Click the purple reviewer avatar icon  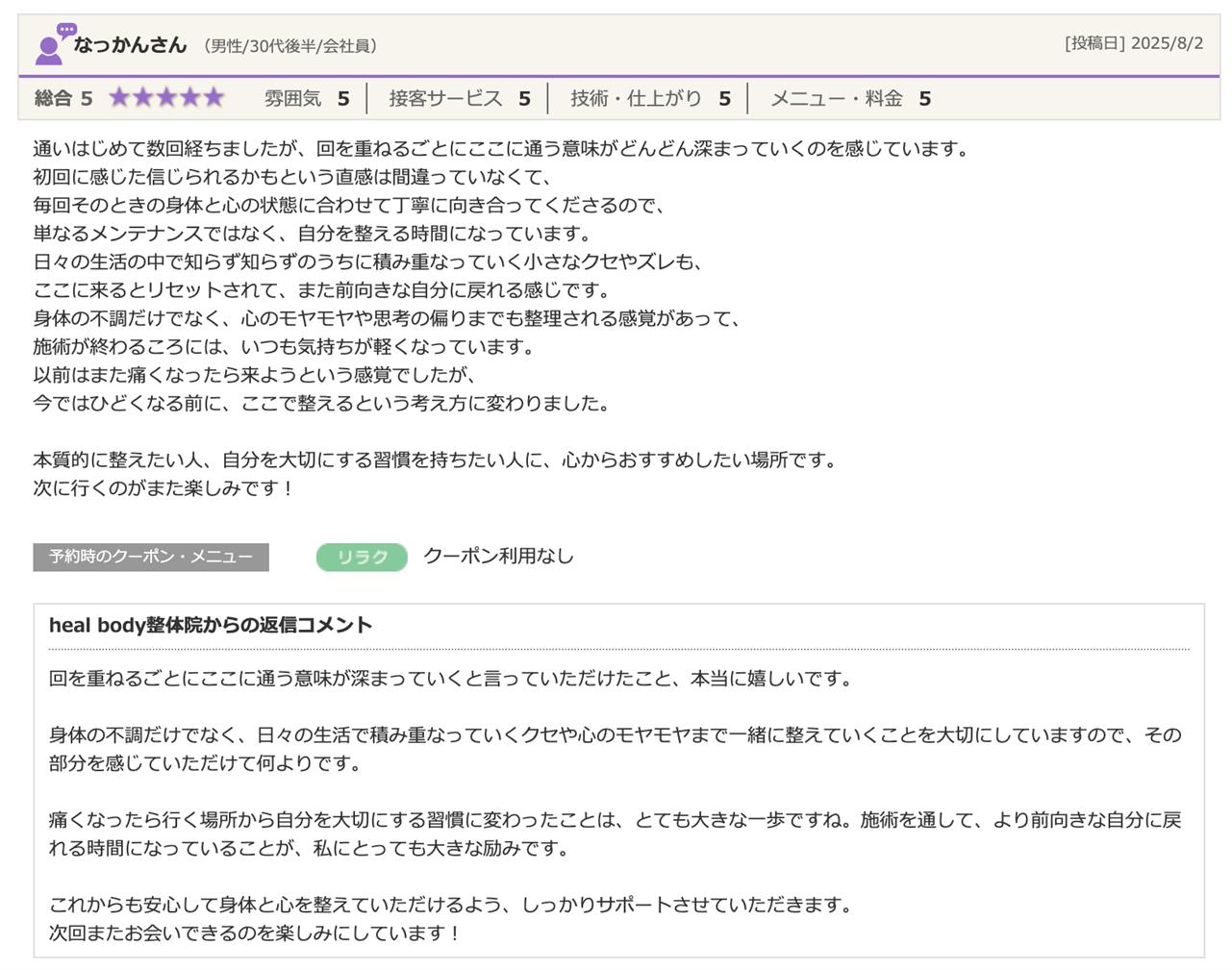(x=48, y=50)
